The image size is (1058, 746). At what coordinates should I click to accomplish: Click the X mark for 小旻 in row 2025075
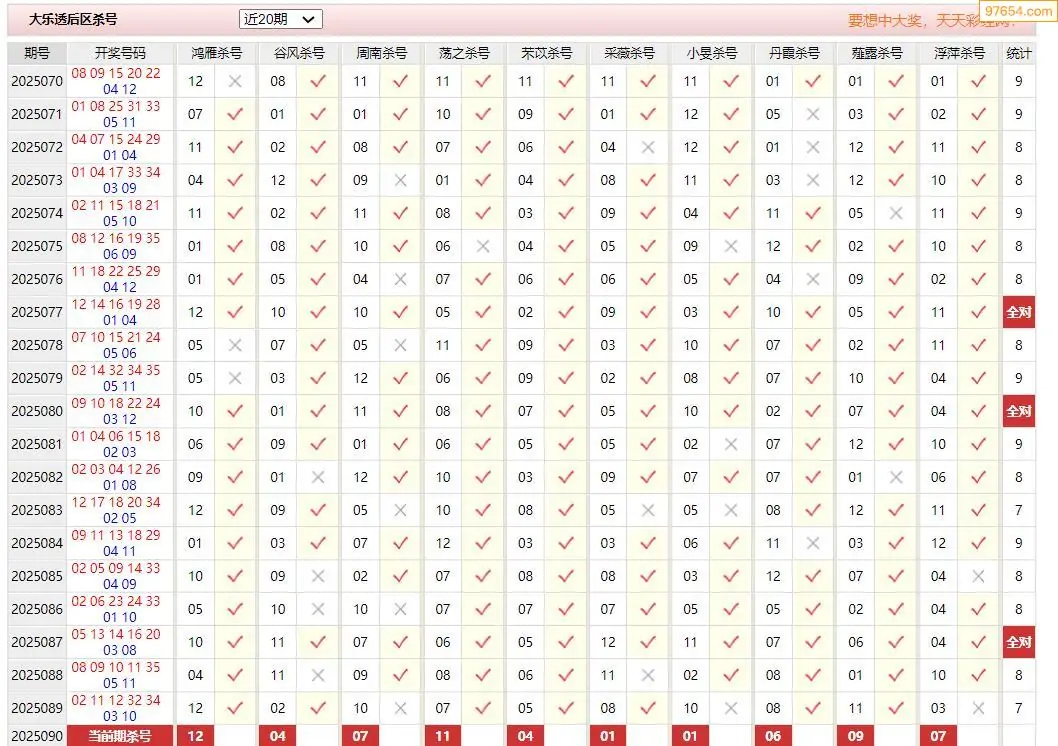(x=731, y=247)
